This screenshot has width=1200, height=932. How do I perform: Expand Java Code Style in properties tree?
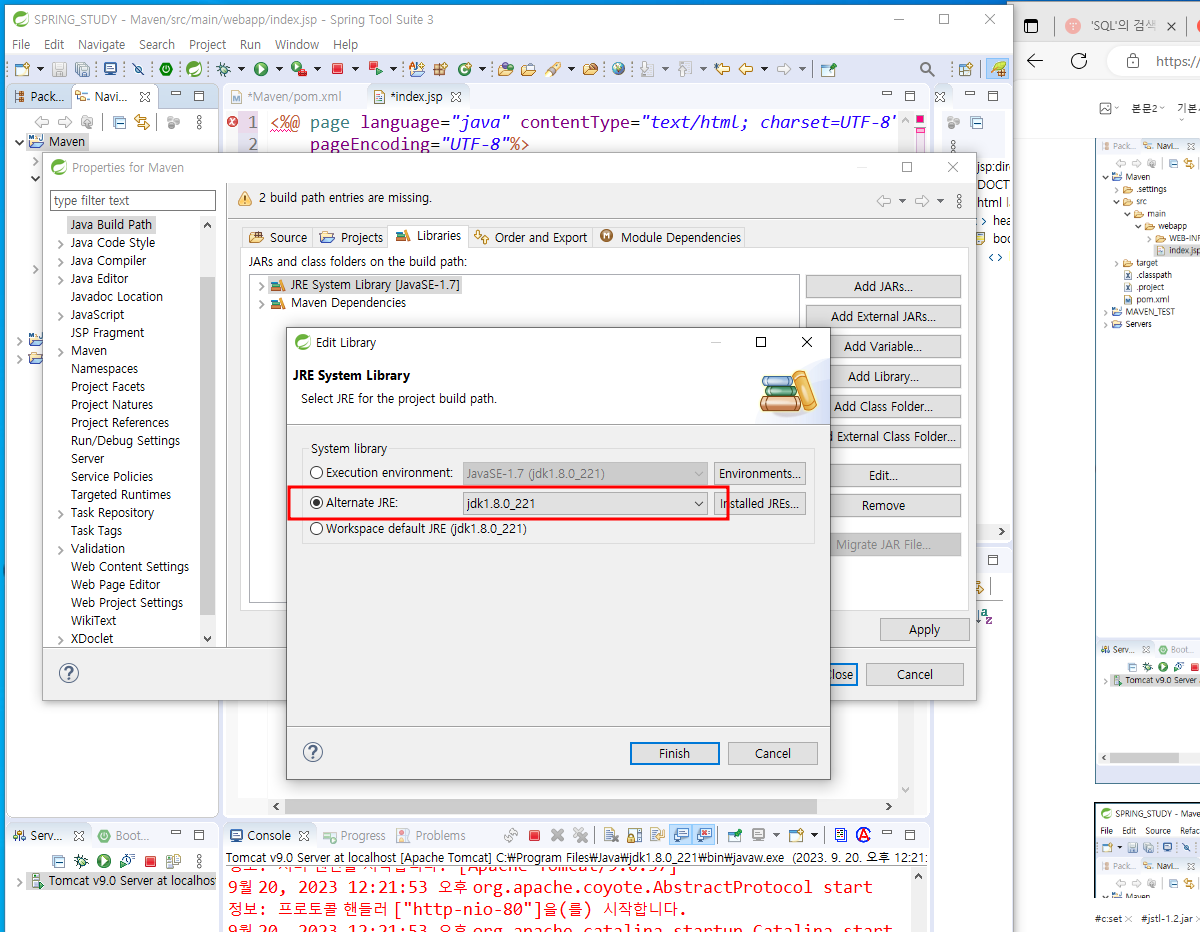tap(62, 243)
